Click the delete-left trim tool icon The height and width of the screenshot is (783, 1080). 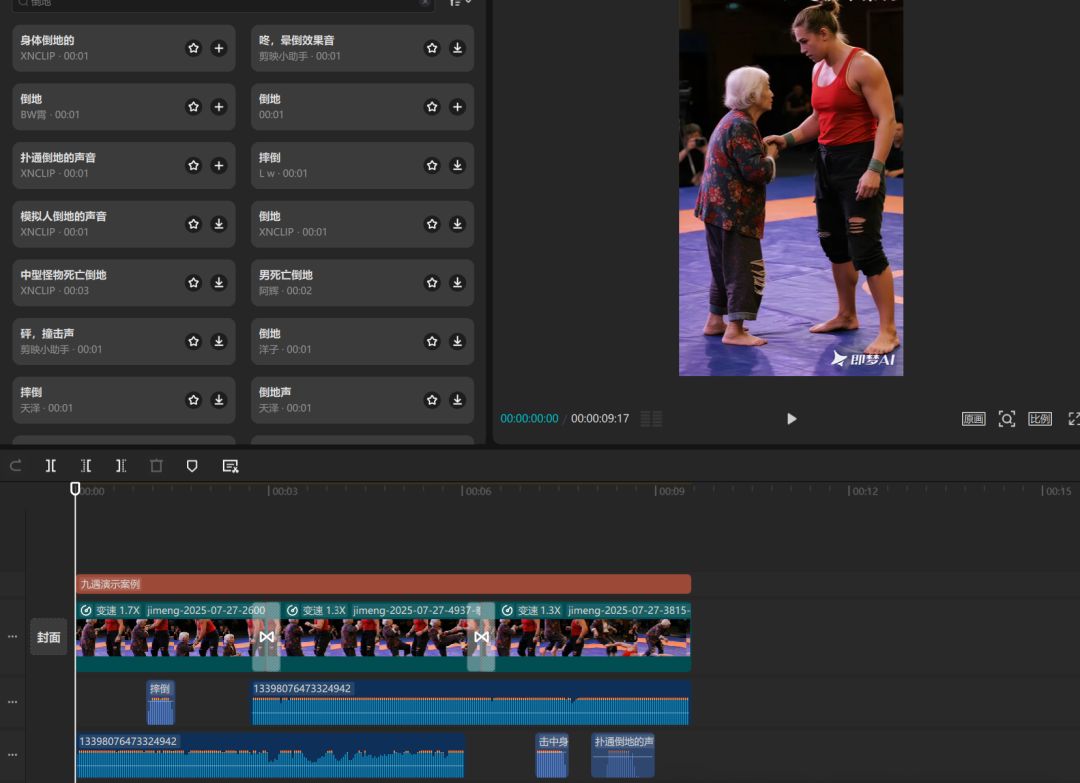click(x=86, y=466)
